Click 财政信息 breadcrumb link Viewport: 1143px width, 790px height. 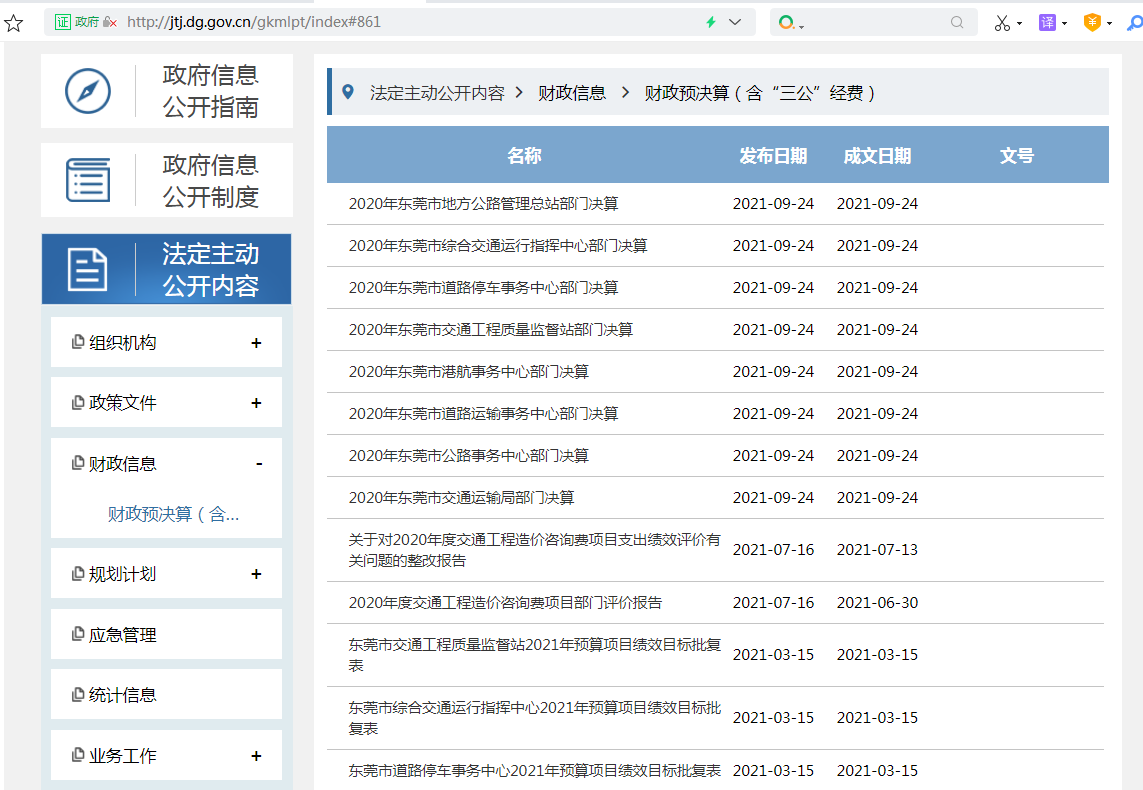(572, 93)
